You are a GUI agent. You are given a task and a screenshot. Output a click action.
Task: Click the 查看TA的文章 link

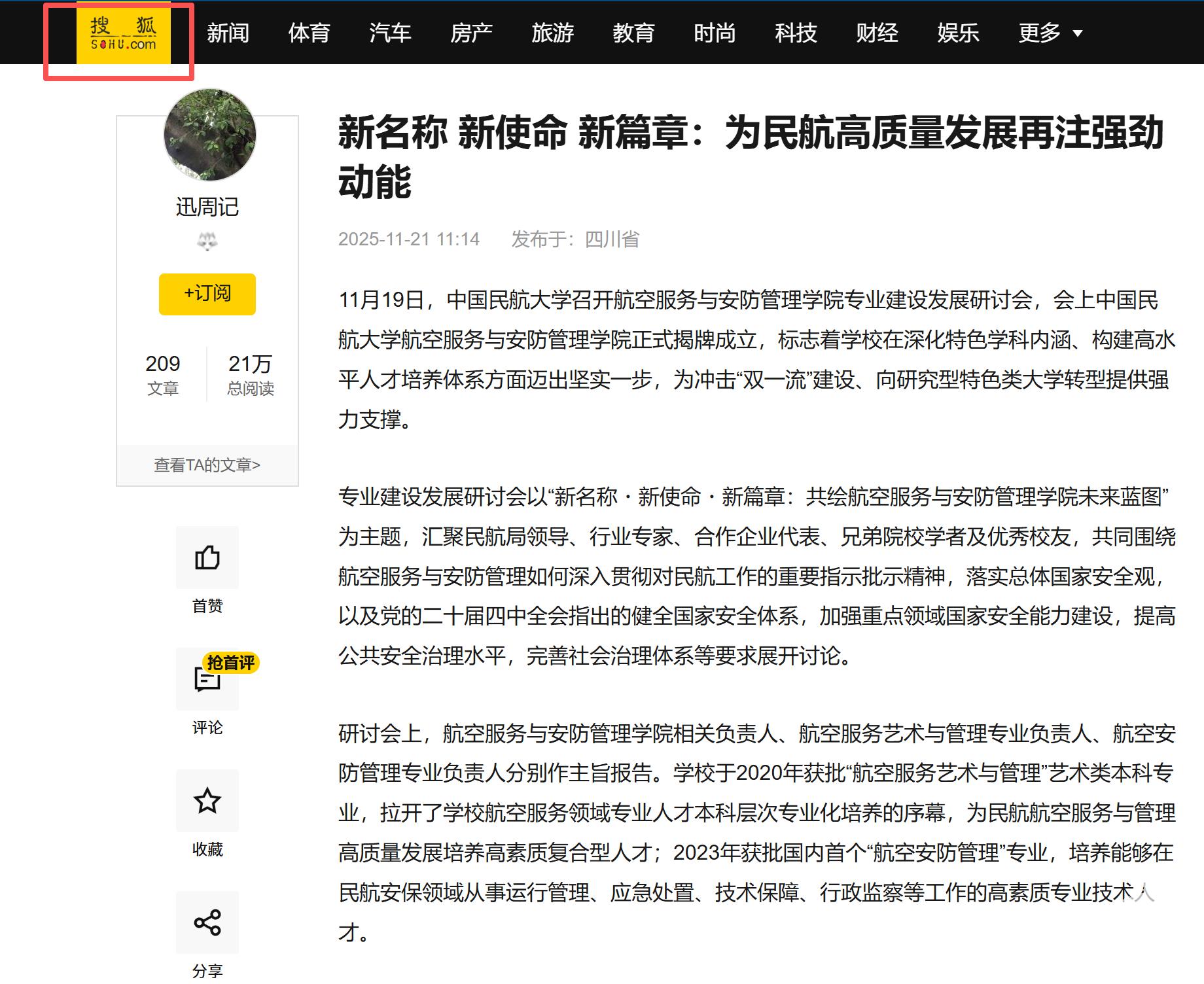point(207,465)
